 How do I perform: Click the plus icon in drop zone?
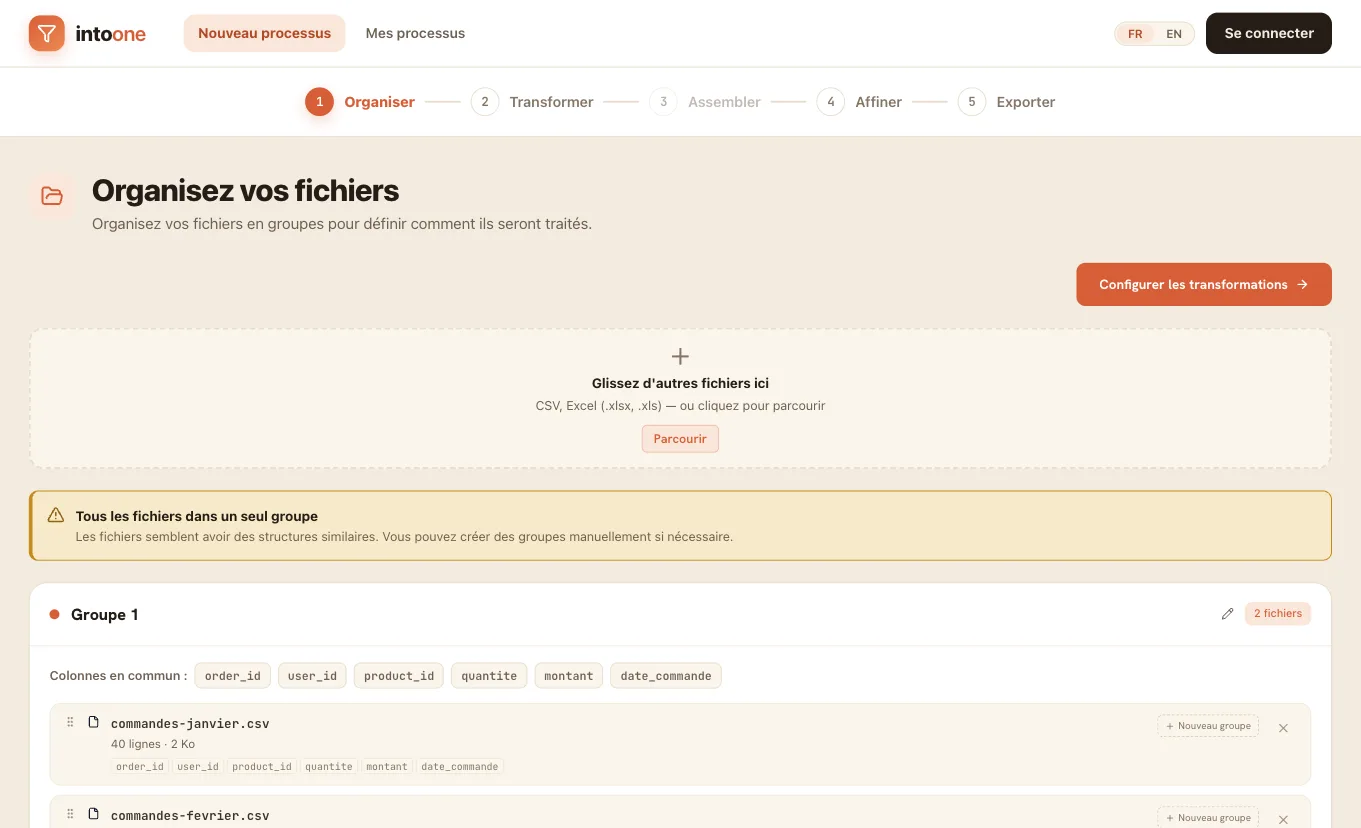point(680,356)
